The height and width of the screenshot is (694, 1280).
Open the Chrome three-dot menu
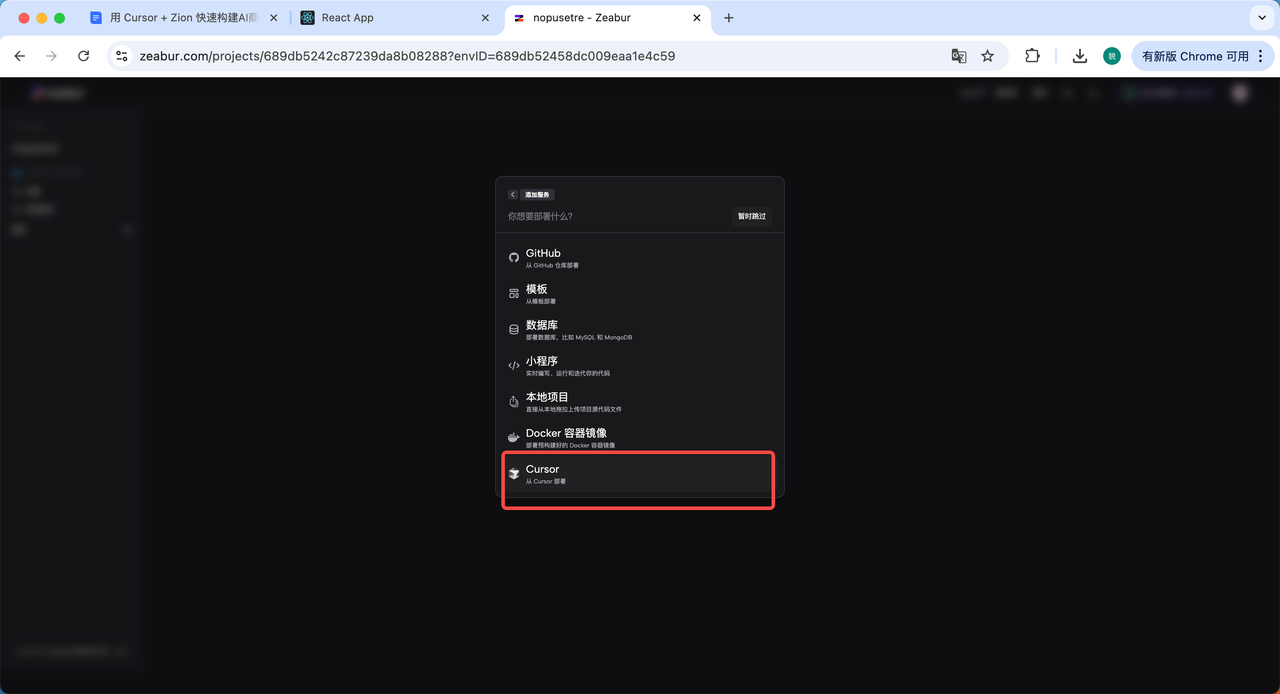coord(1262,56)
